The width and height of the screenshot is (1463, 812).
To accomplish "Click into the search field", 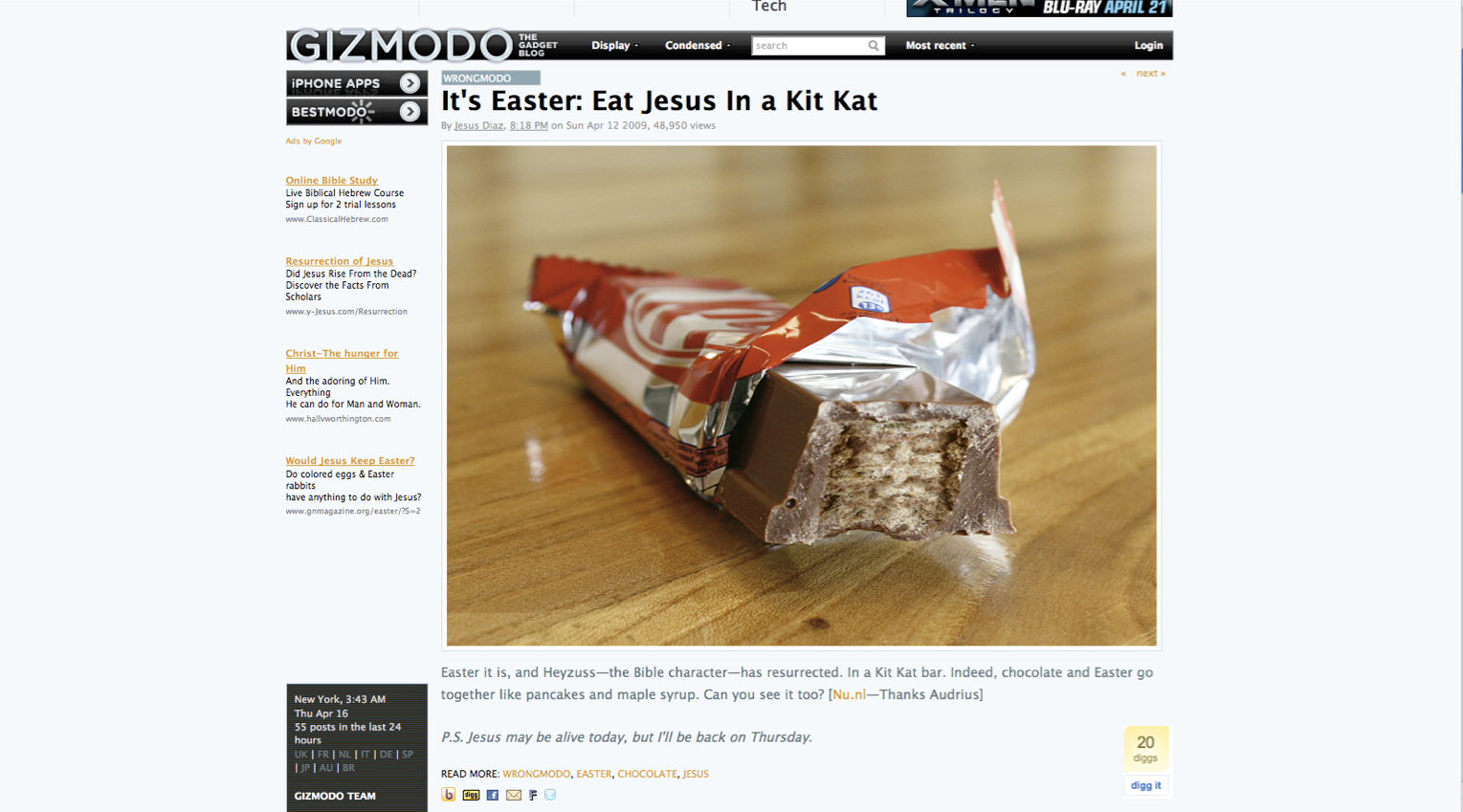I will tap(809, 46).
